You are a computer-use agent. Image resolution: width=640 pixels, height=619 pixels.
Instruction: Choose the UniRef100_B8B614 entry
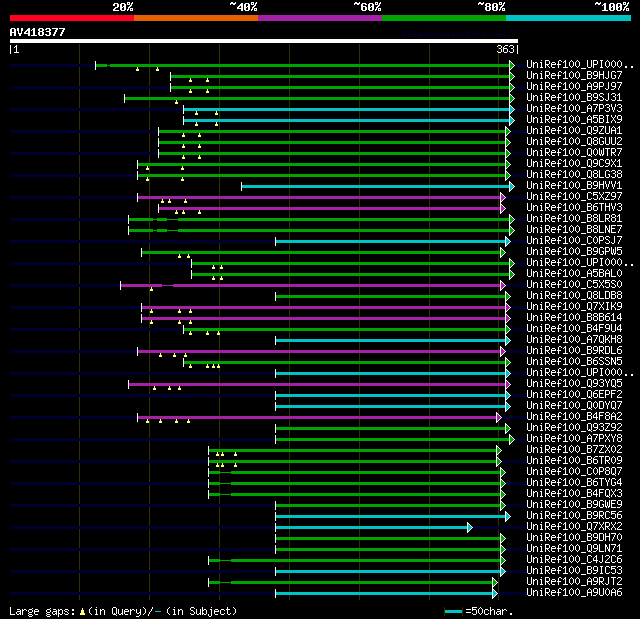click(574, 318)
